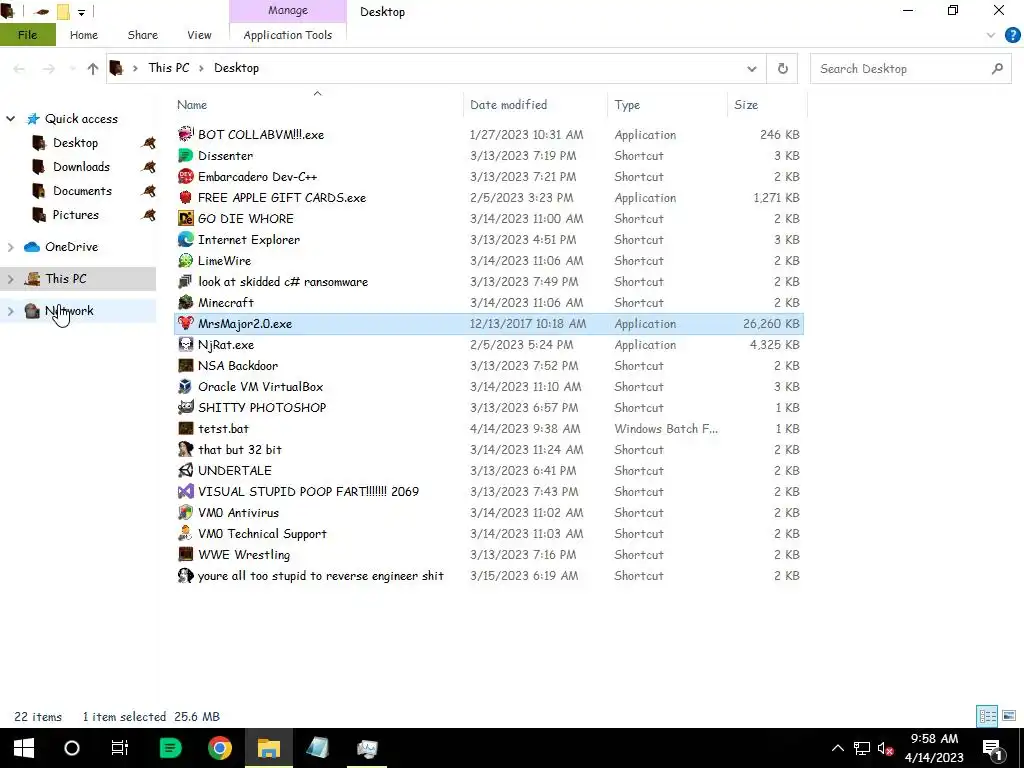Go up one folder level
The image size is (1024, 768).
(x=93, y=69)
